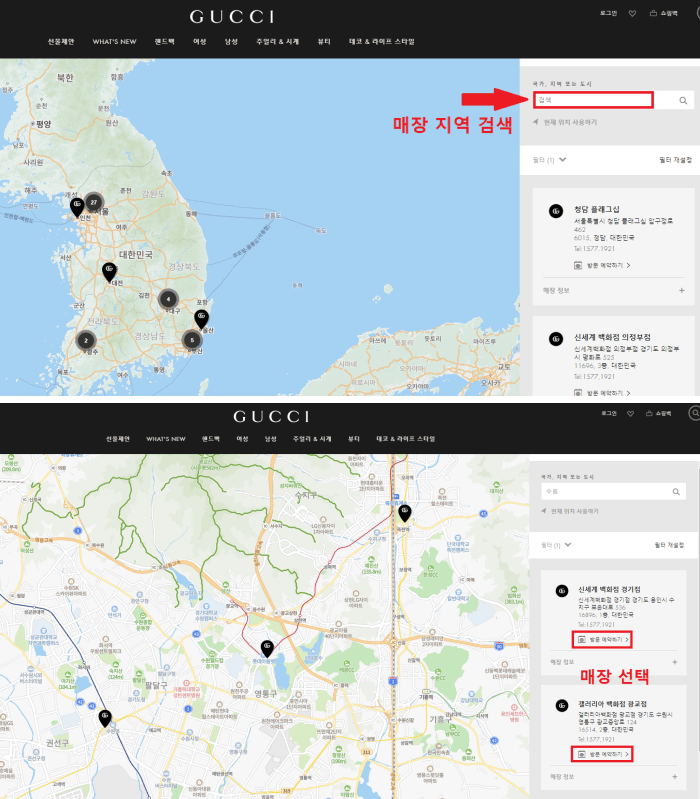The height and width of the screenshot is (799, 700).
Task: Click 필터 재설정 above the 신세계 백화점 경기점 card
Action: pos(669,545)
